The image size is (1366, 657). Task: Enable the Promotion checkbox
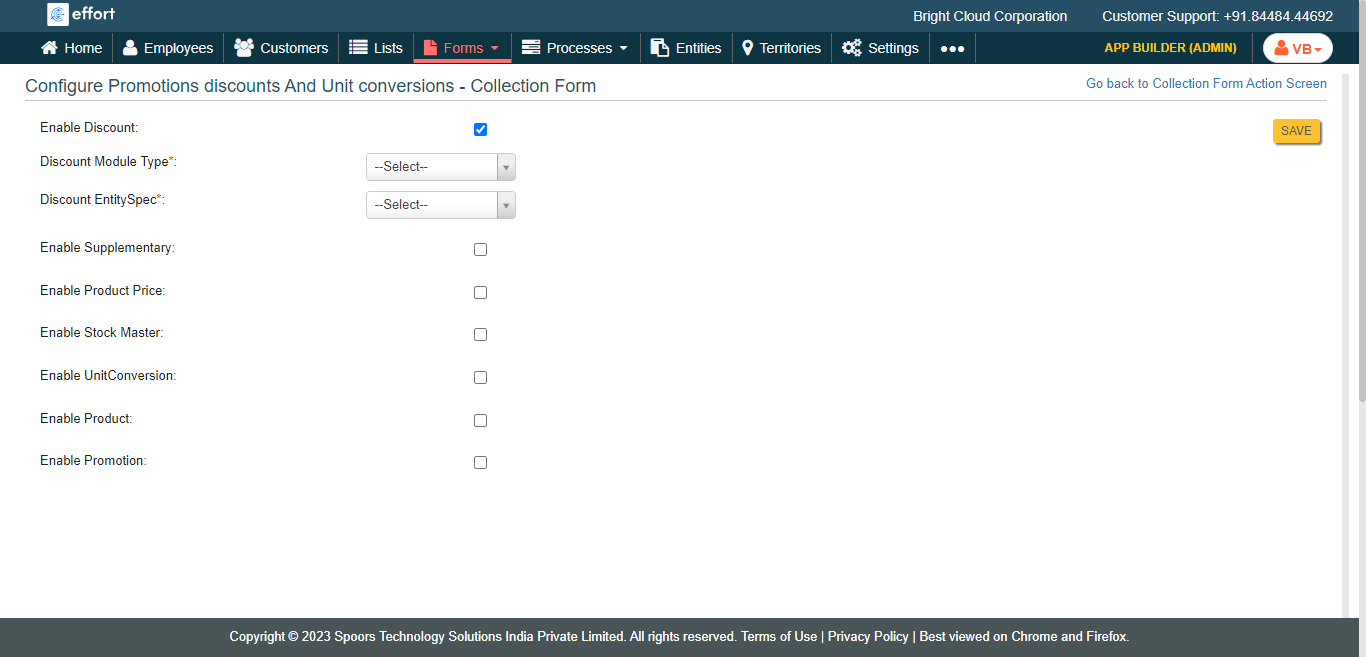[480, 463]
